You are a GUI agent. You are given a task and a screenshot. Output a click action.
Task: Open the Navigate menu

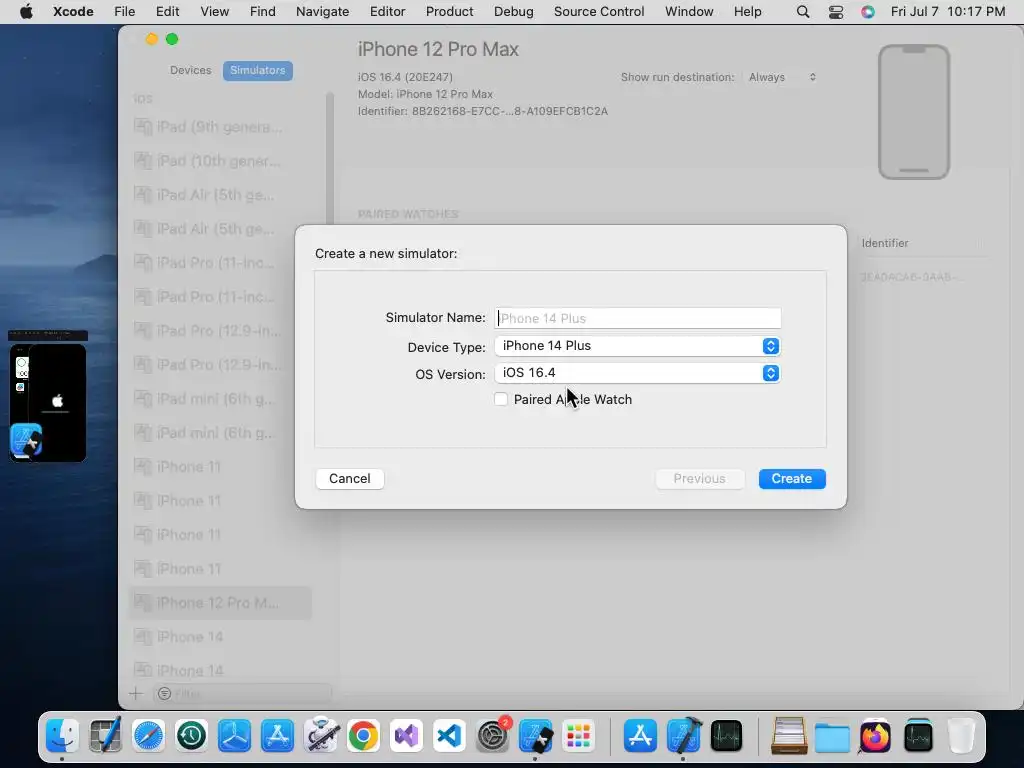pos(322,12)
